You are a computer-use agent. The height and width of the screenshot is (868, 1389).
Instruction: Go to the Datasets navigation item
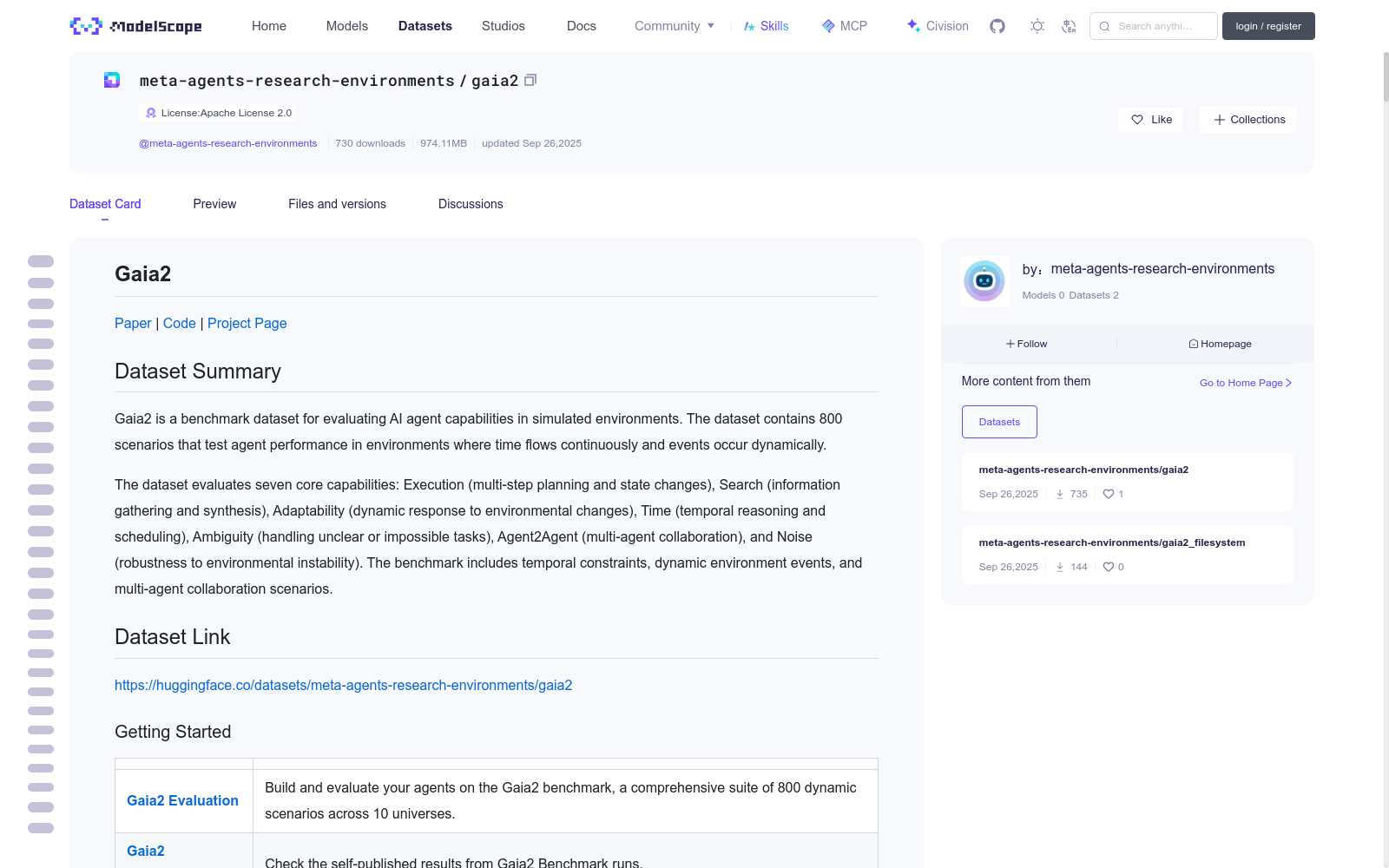click(425, 26)
